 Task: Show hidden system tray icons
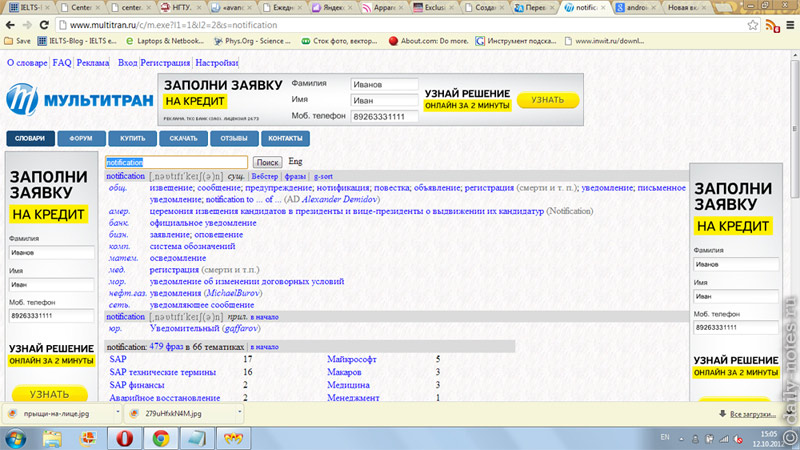click(682, 438)
